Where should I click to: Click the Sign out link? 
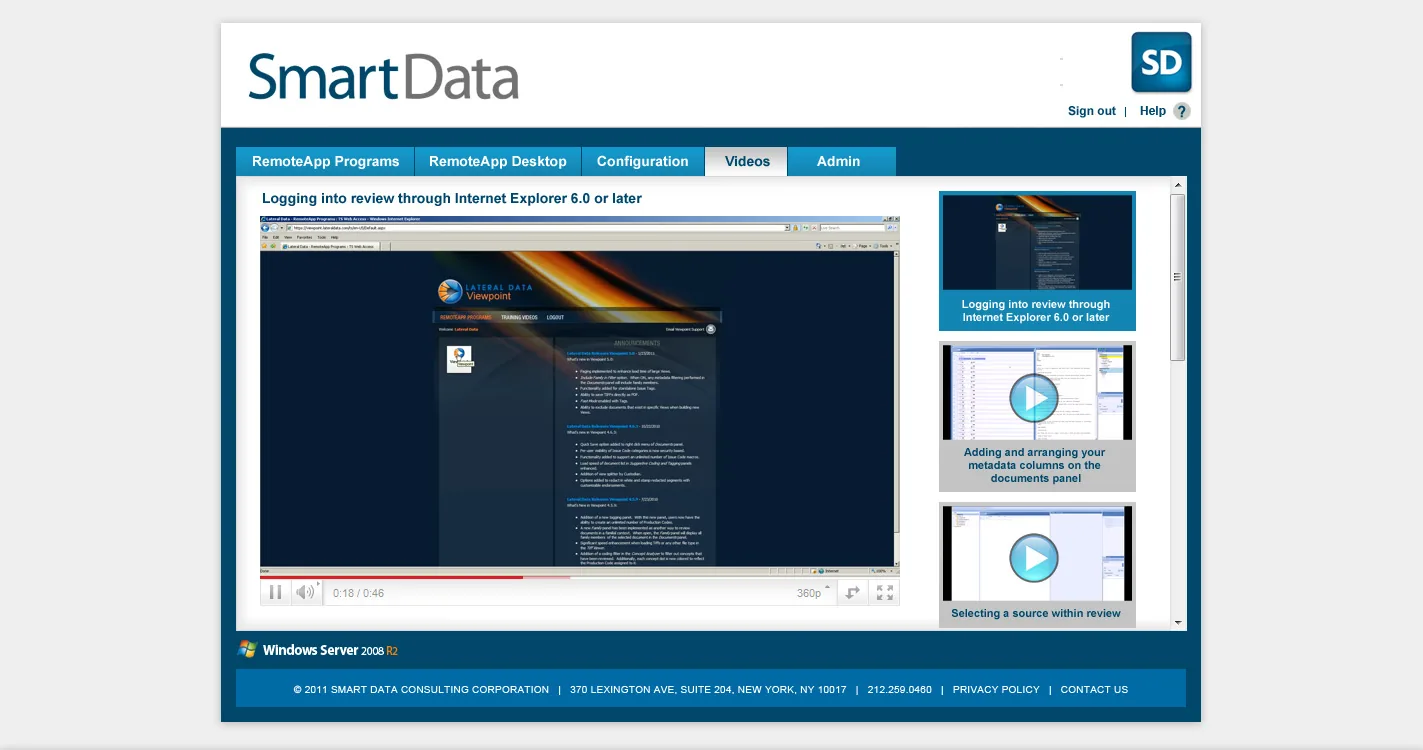[1092, 111]
